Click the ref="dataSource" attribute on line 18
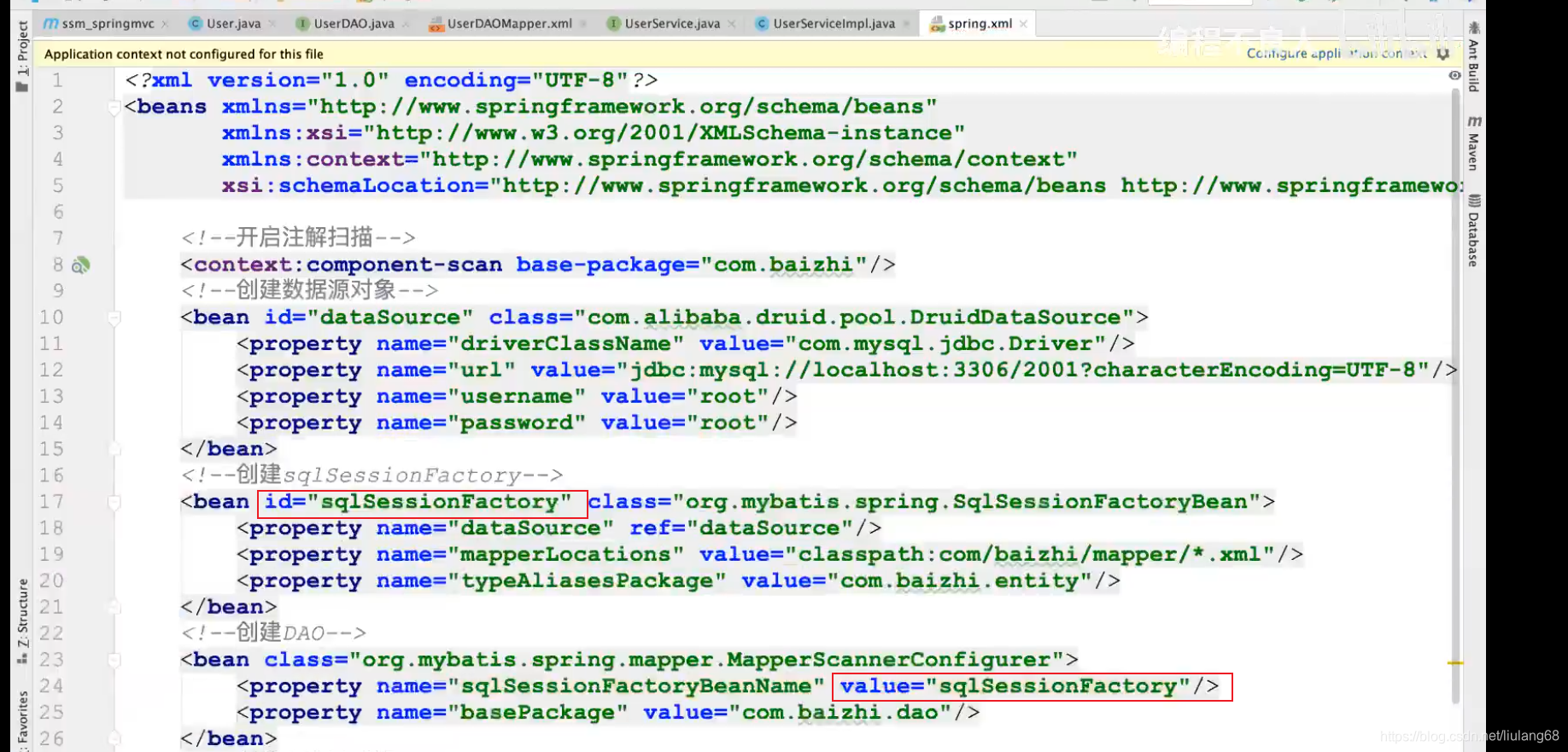1568x752 pixels. coord(740,528)
